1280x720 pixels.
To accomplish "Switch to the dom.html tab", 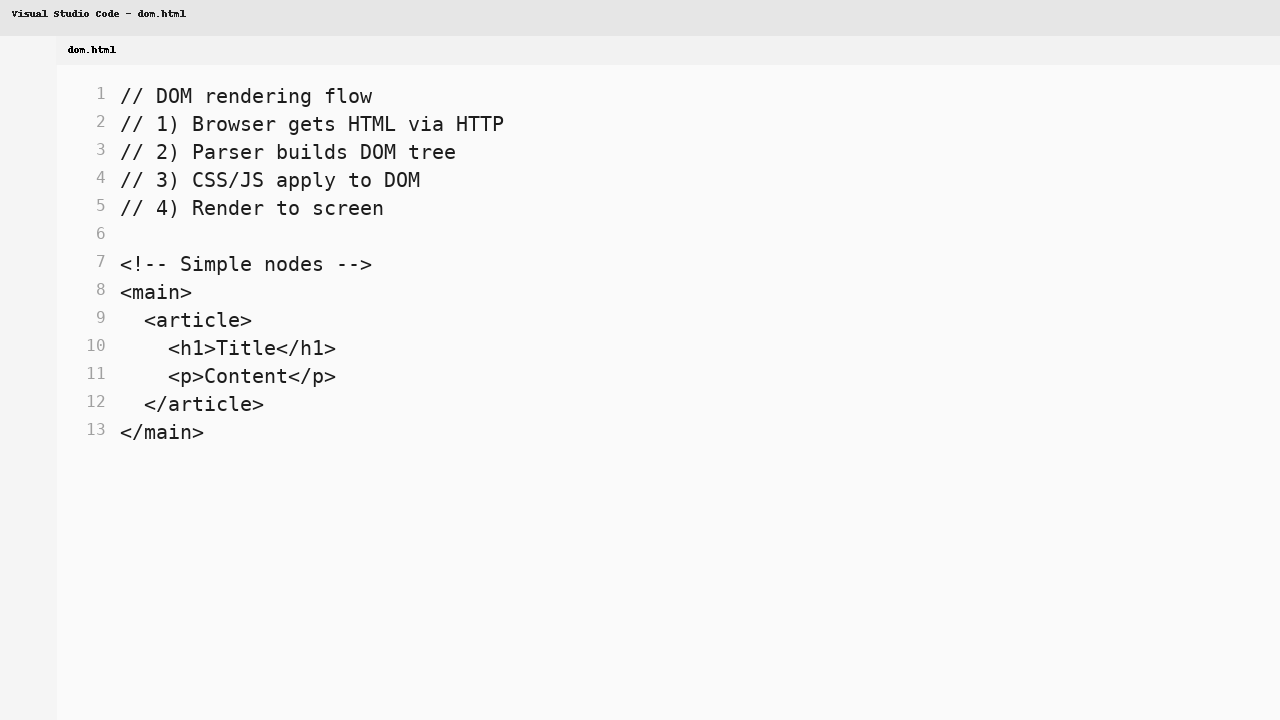I will point(91,49).
